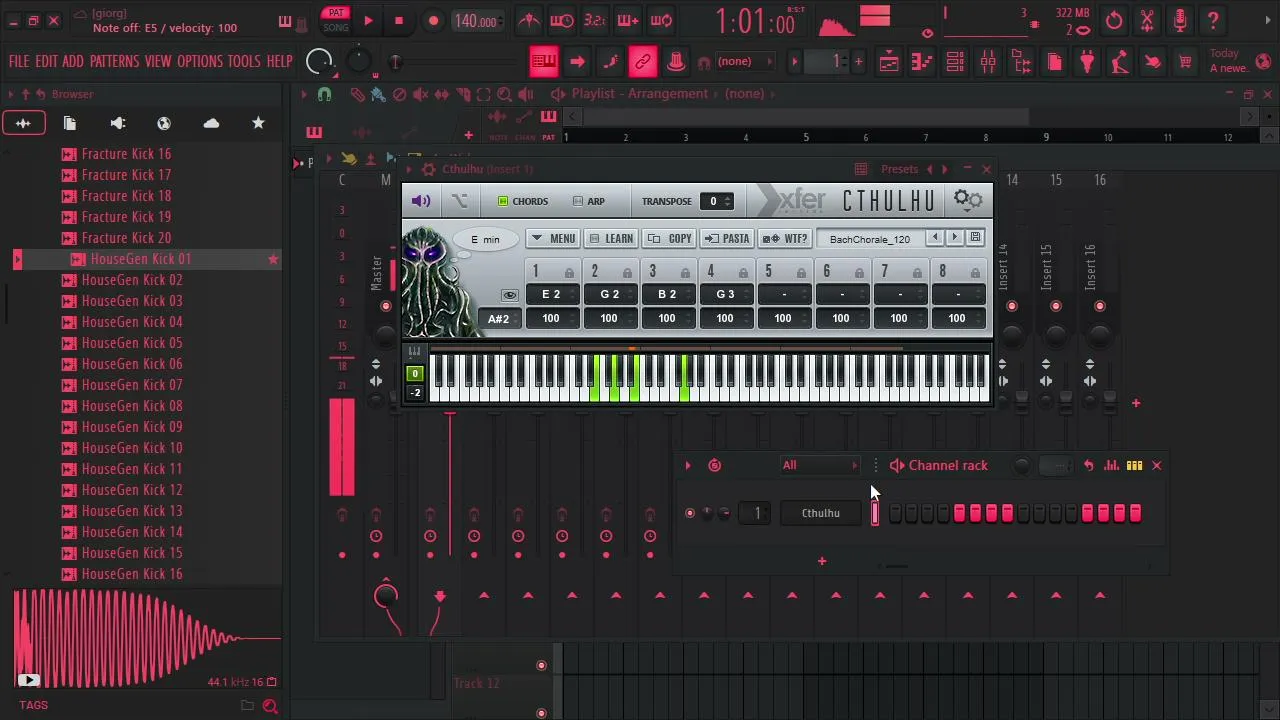Open the EDIT menu
Image resolution: width=1280 pixels, height=720 pixels.
pos(47,62)
